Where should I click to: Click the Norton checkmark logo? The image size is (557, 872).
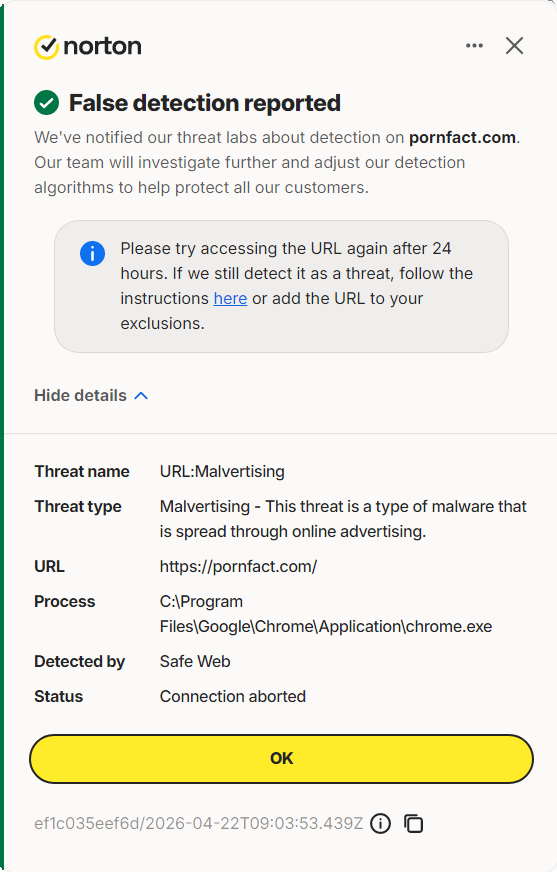47,47
